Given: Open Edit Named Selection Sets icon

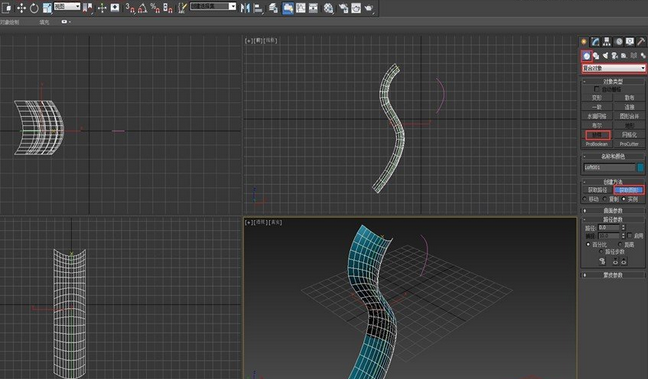Looking at the screenshot, I should click(182, 7).
